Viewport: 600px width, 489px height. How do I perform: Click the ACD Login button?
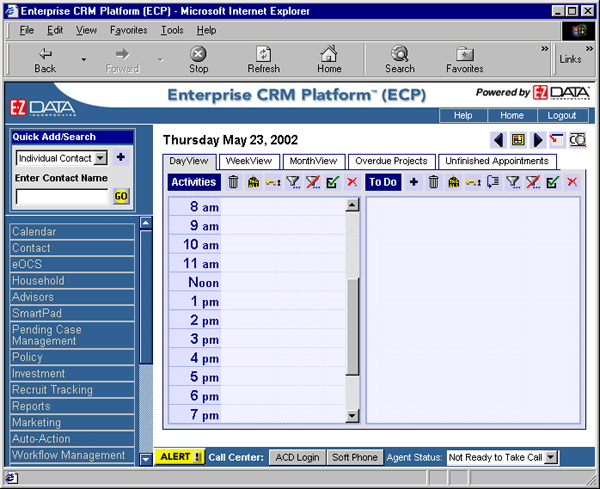coord(297,457)
